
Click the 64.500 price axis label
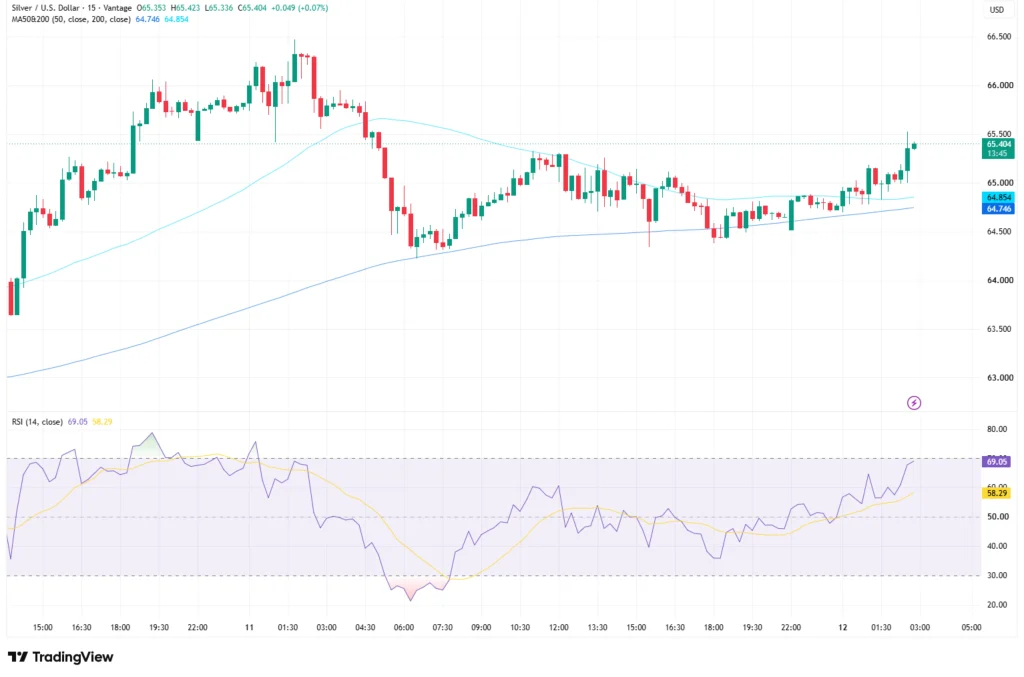tap(1000, 232)
